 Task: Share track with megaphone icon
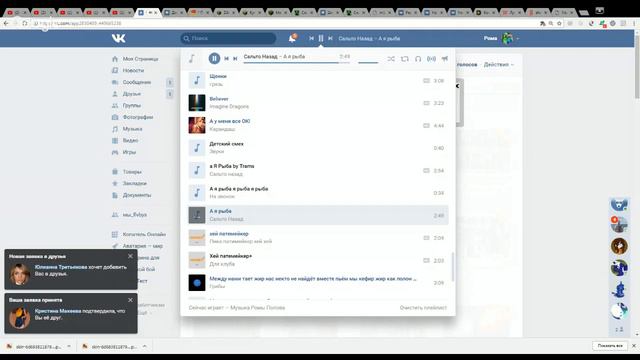445,59
